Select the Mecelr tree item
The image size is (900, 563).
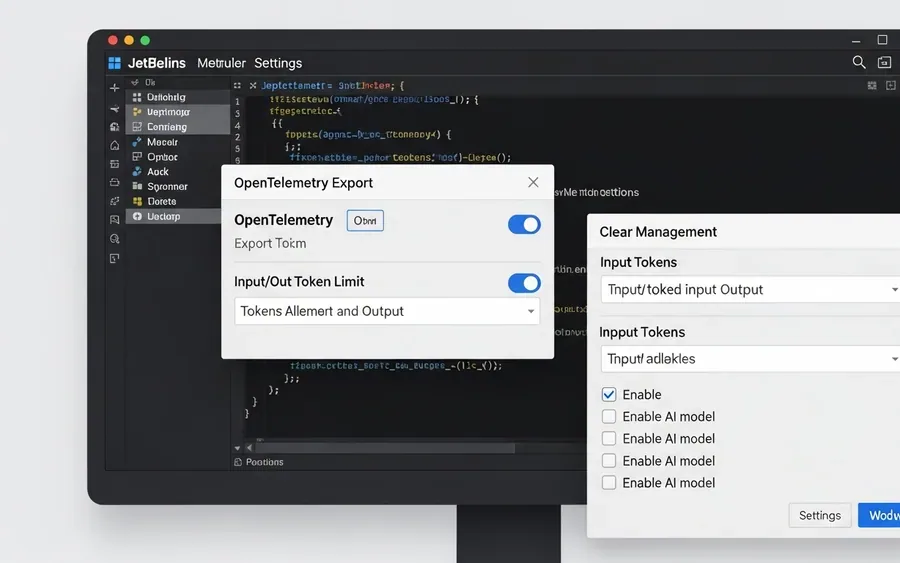[x=178, y=142]
